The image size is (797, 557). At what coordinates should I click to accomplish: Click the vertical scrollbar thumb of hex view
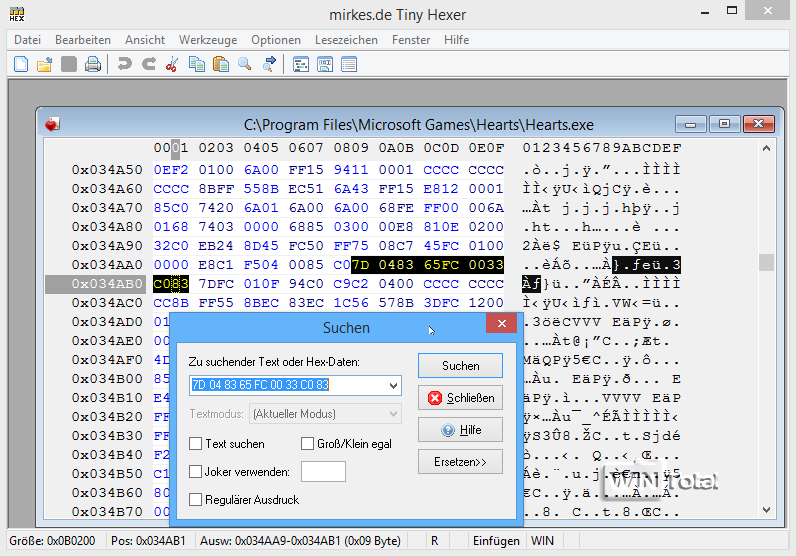click(766, 262)
